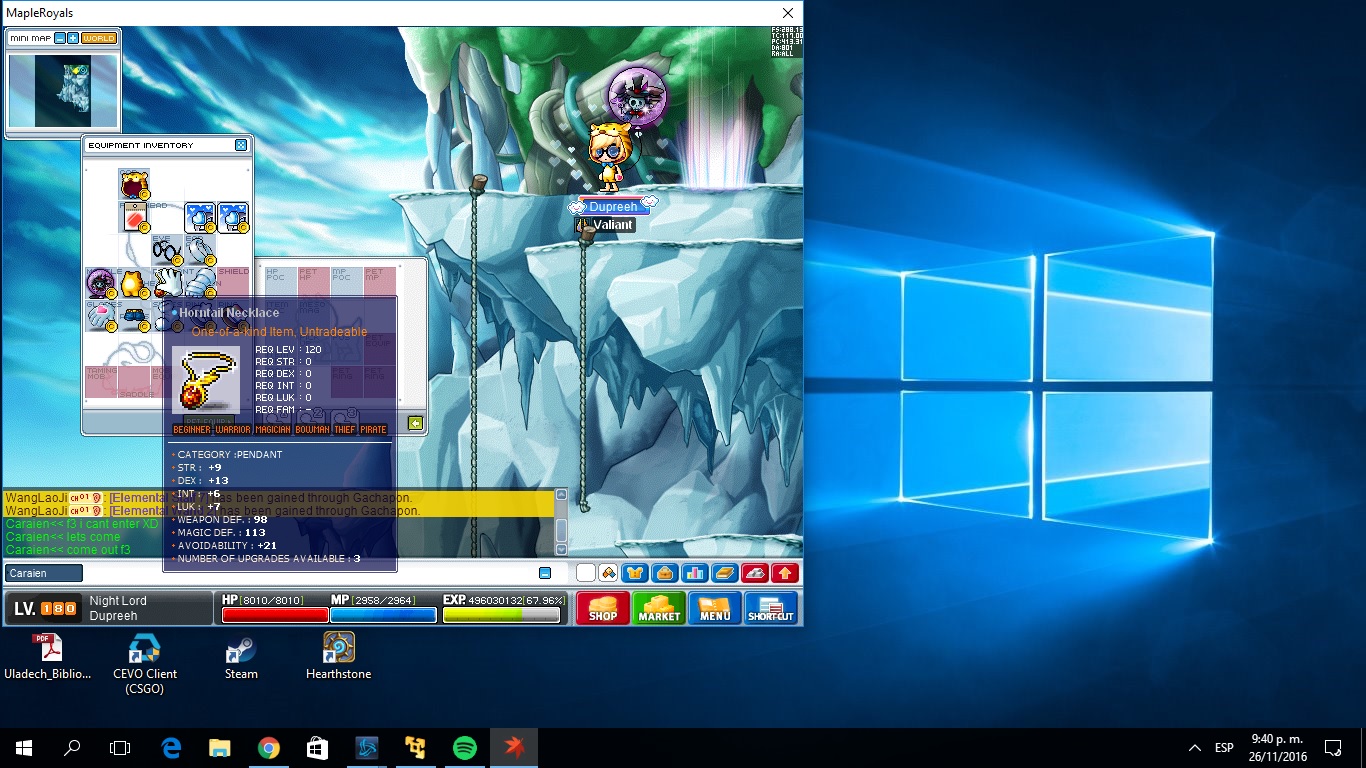
Task: Enlarge the mini map with plus button
Action: pos(73,38)
